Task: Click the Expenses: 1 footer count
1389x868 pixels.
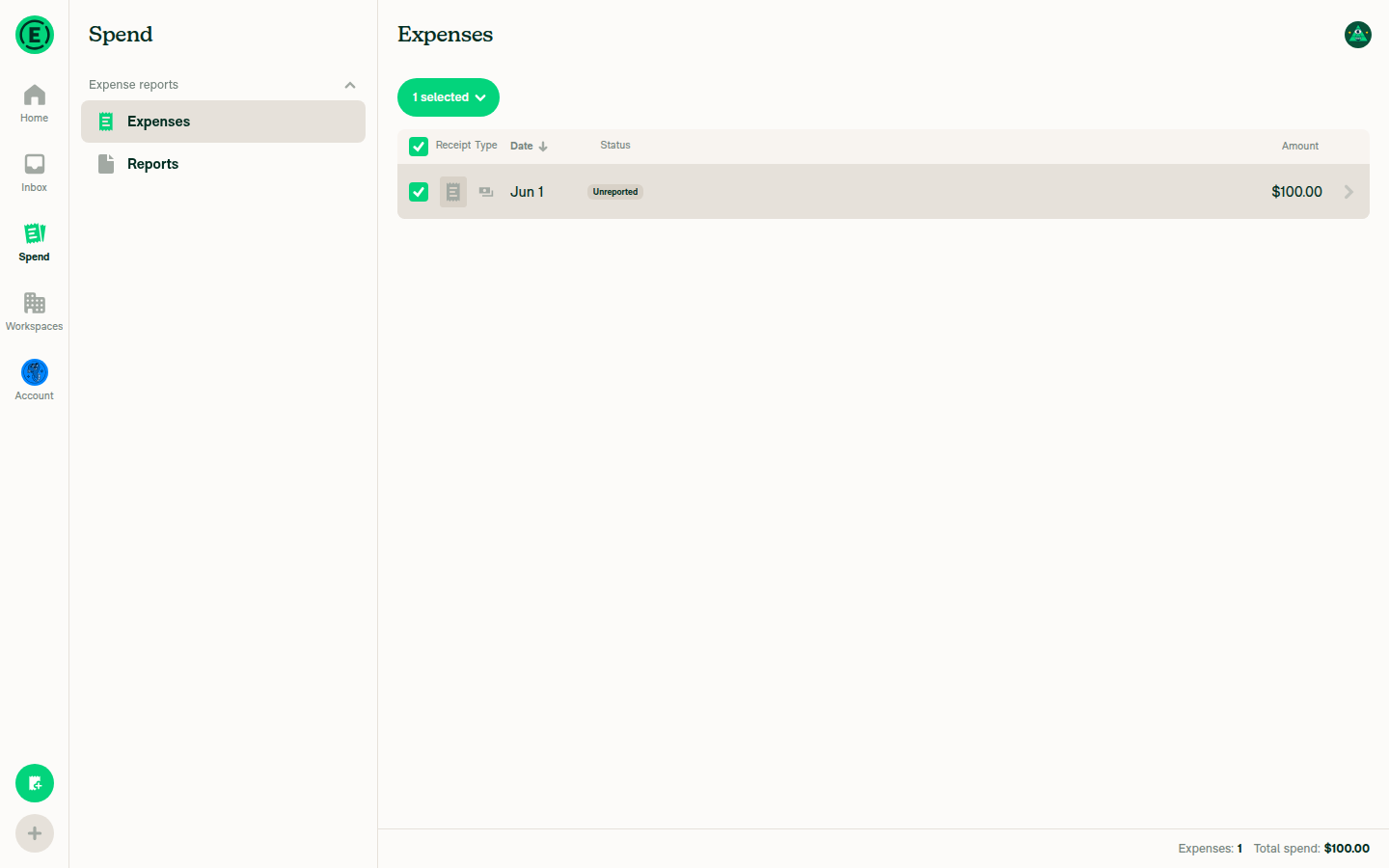Action: tap(1210, 849)
